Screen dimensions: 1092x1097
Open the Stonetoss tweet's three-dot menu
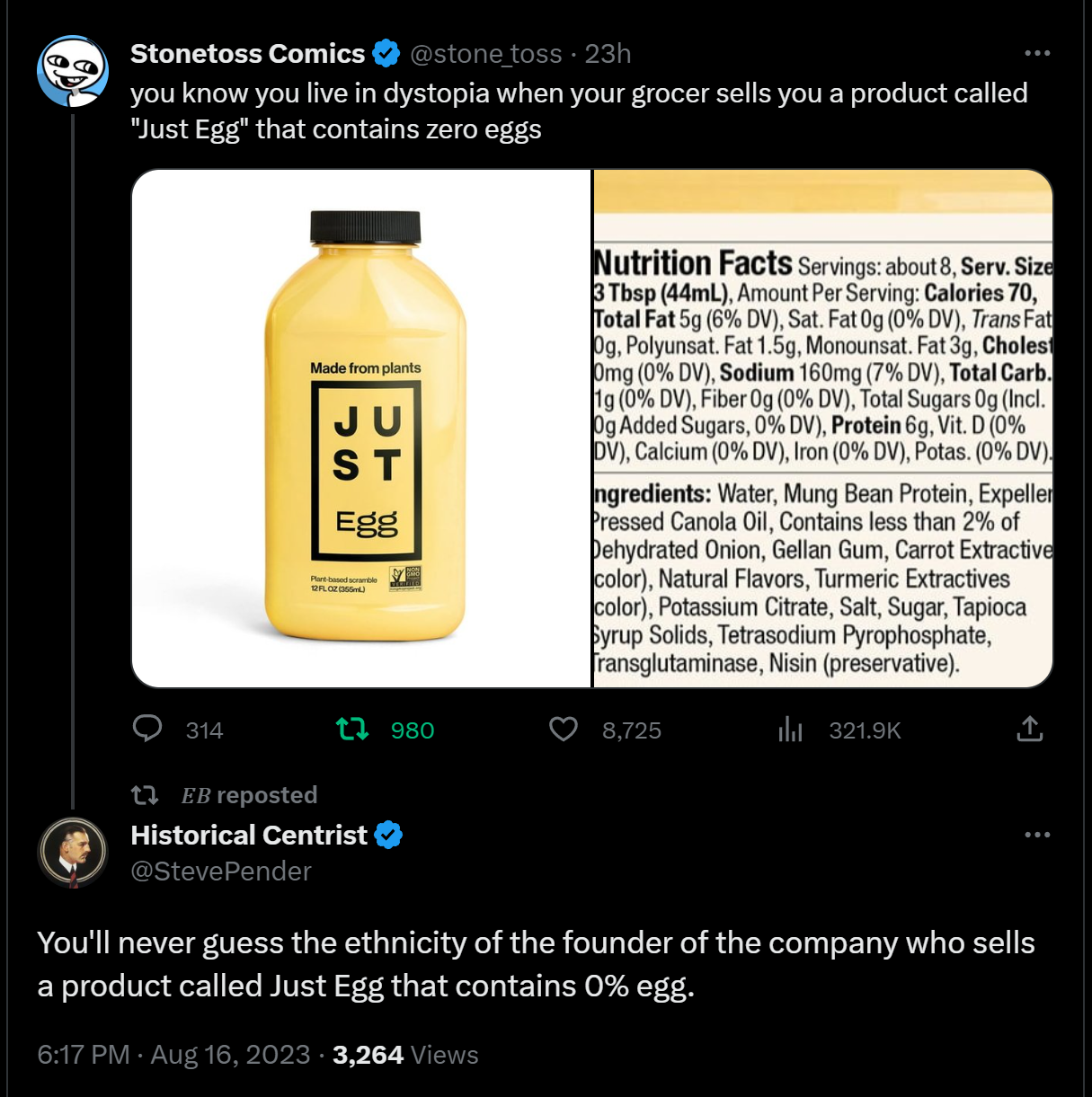(1037, 54)
